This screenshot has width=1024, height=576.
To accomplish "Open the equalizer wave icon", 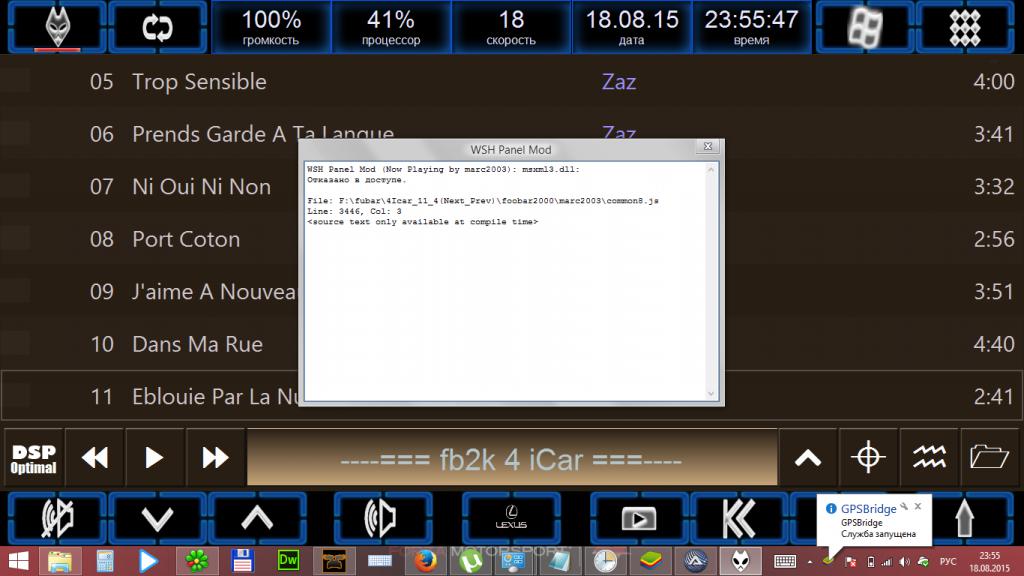I will [929, 457].
